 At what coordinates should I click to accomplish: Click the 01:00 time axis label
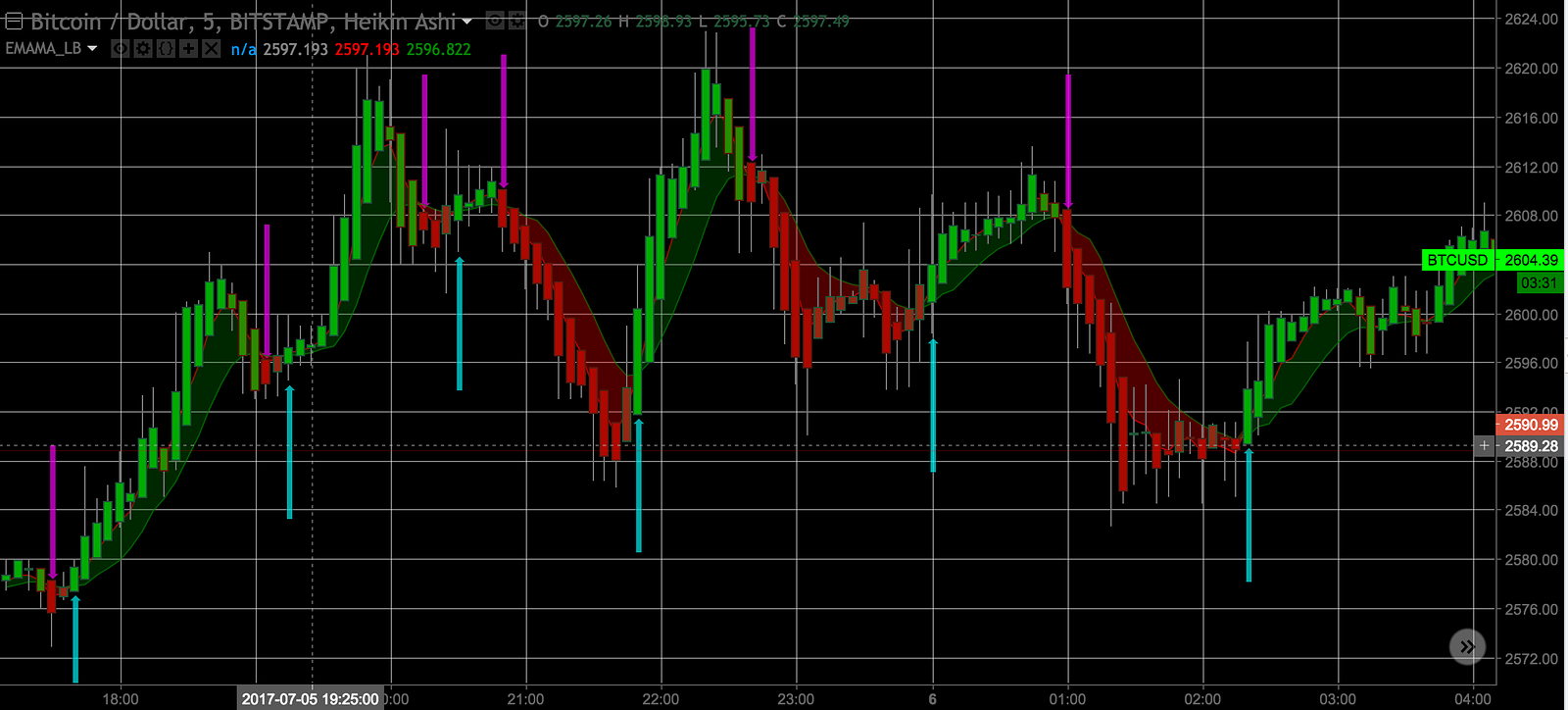click(x=1067, y=699)
